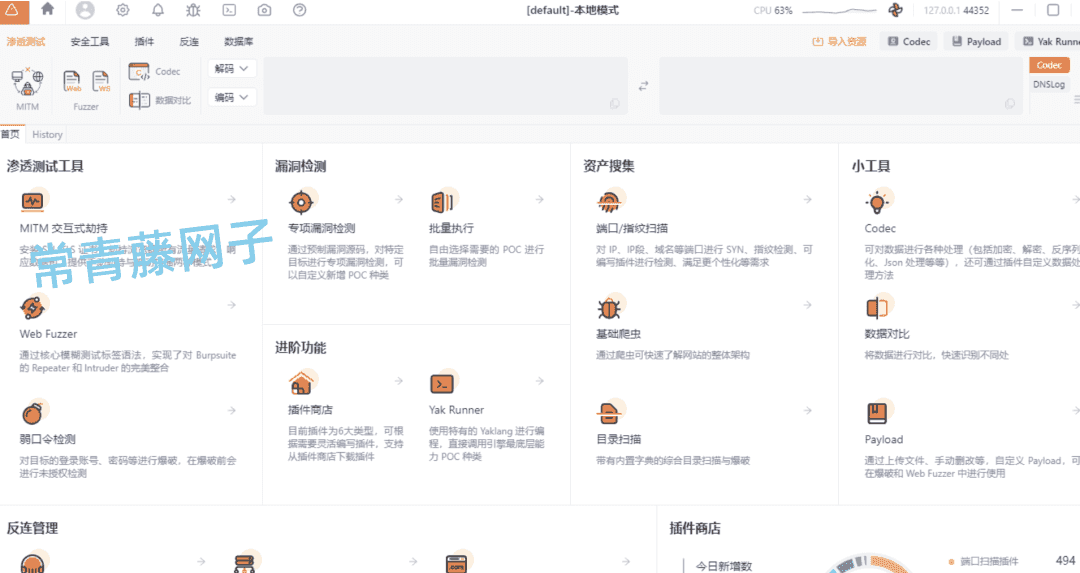
Task: Open the 插件商店 house icon
Action: click(x=302, y=382)
